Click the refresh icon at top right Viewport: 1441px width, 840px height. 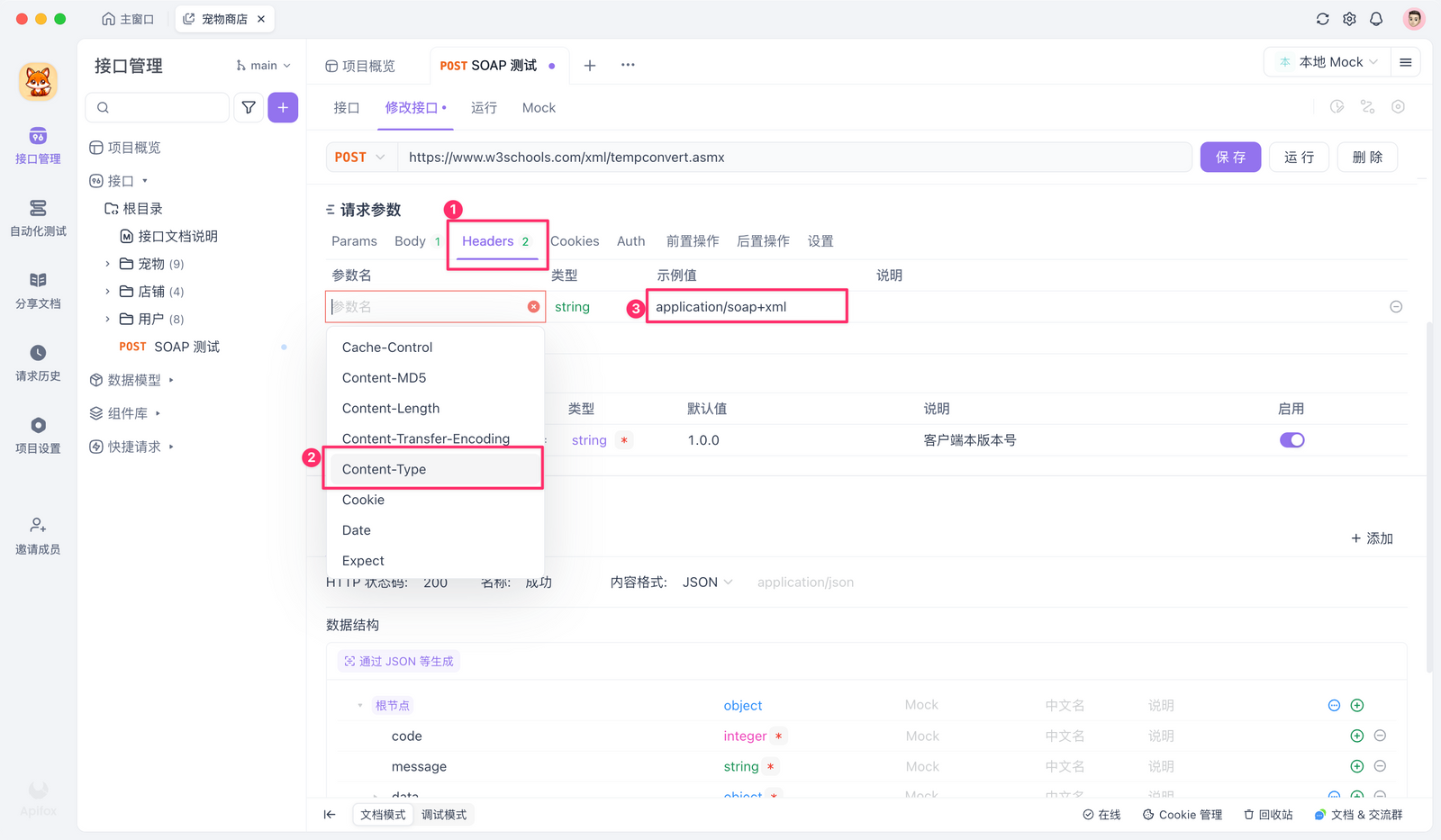coord(1322,19)
